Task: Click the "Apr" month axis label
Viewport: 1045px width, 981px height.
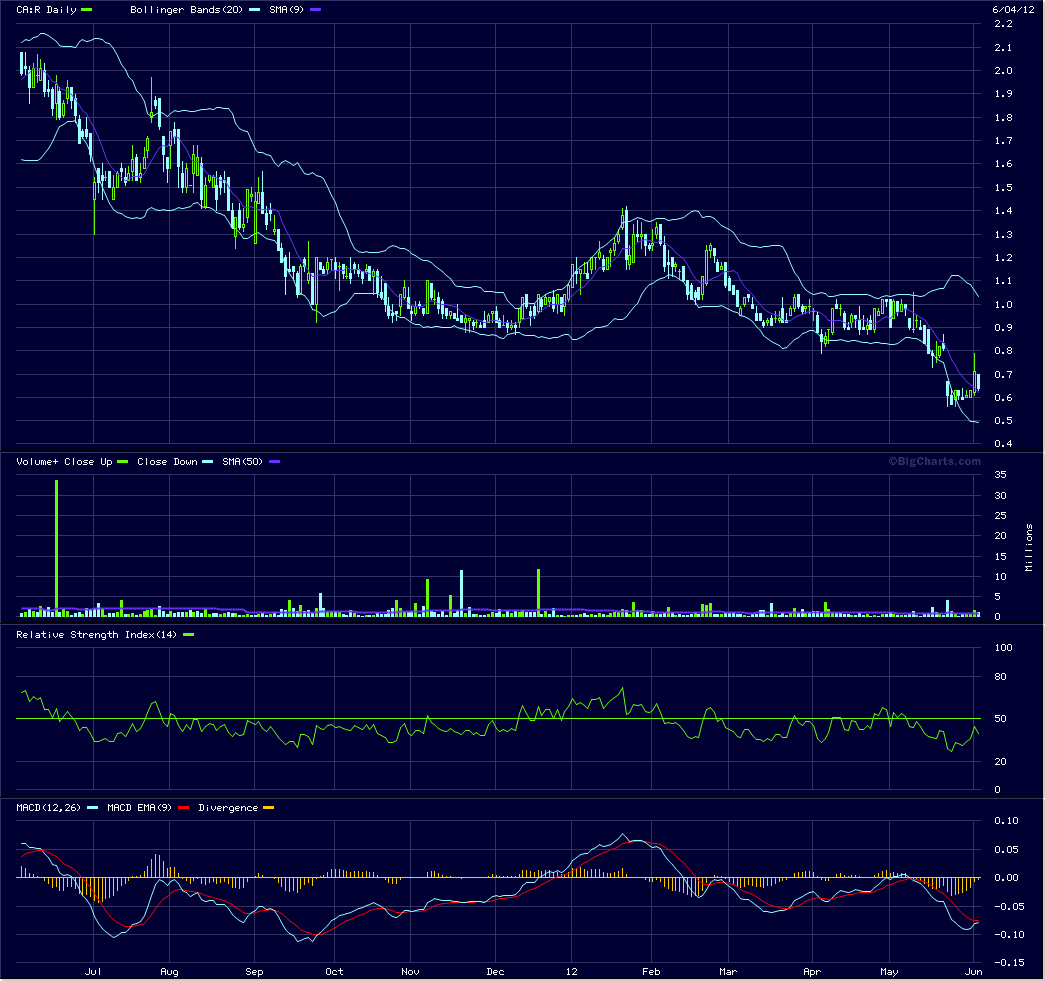Action: click(812, 972)
